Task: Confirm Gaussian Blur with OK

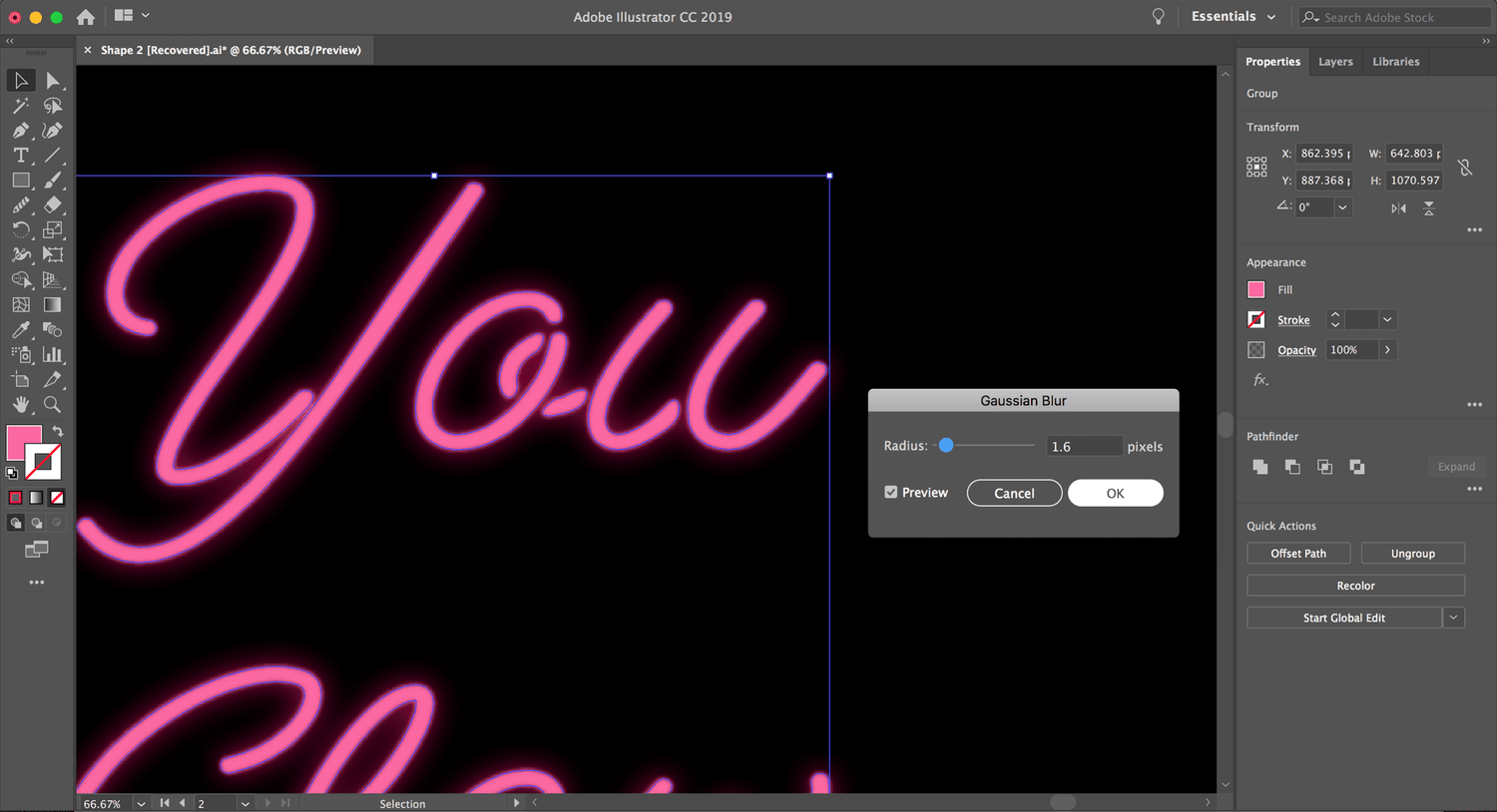Action: [1115, 492]
